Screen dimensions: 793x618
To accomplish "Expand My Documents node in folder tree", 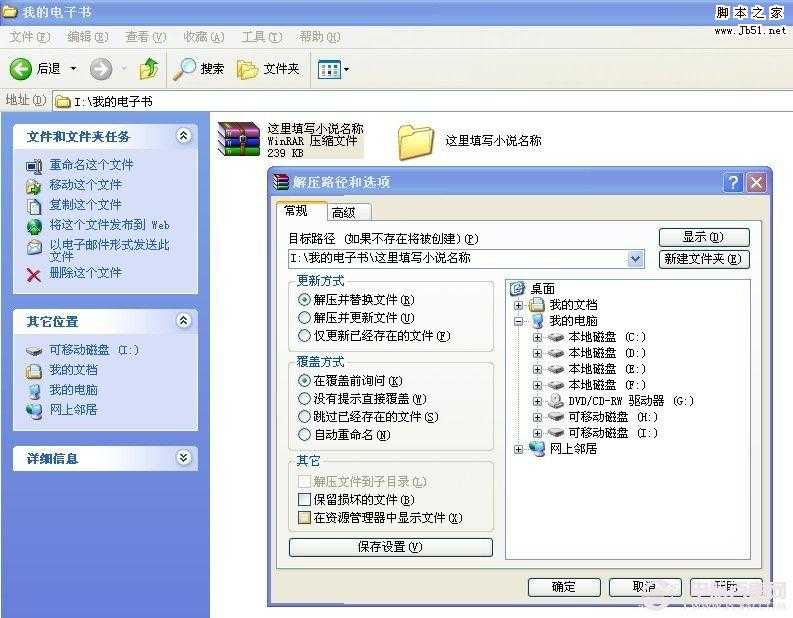I will click(518, 305).
